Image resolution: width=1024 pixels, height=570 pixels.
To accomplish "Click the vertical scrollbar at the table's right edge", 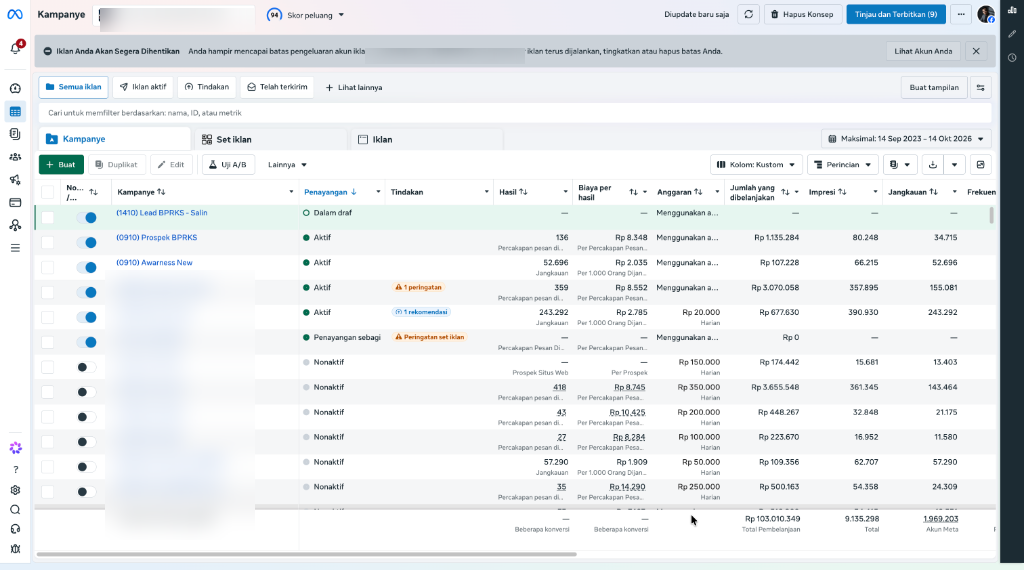I will [x=991, y=215].
